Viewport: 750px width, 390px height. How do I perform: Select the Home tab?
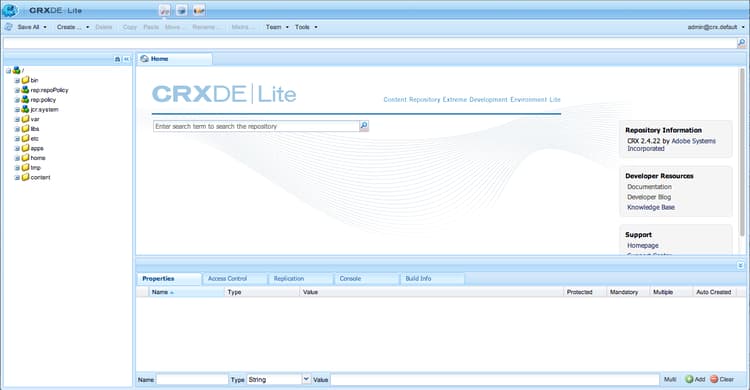point(175,59)
